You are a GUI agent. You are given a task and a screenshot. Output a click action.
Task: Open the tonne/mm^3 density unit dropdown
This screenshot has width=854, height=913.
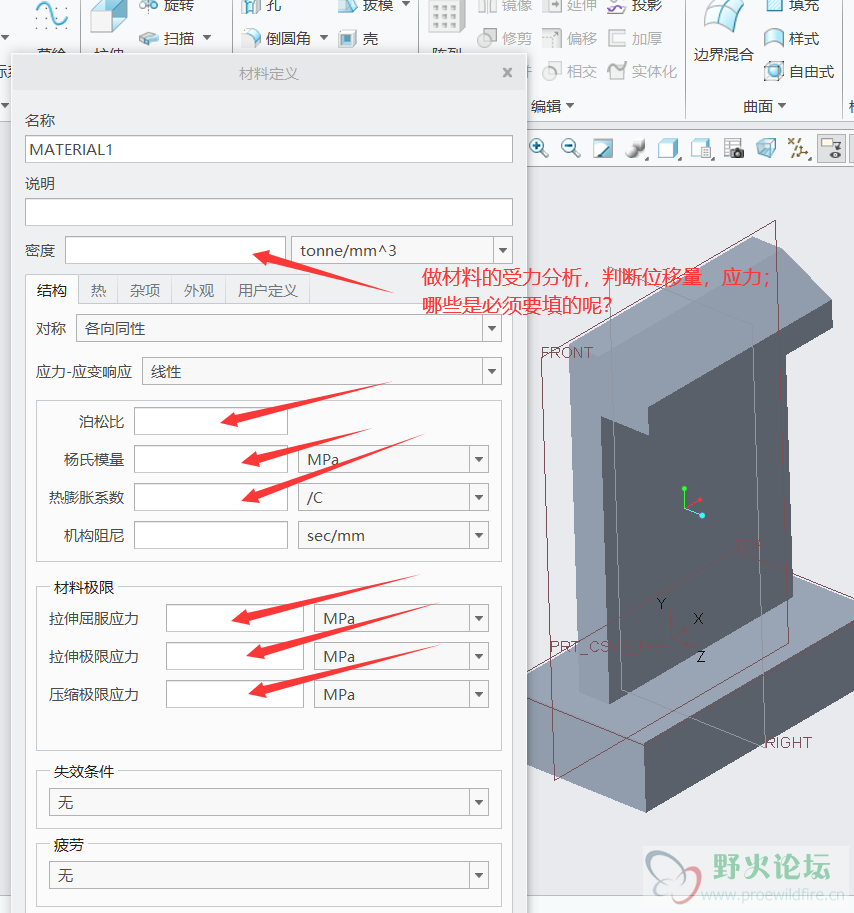click(502, 251)
